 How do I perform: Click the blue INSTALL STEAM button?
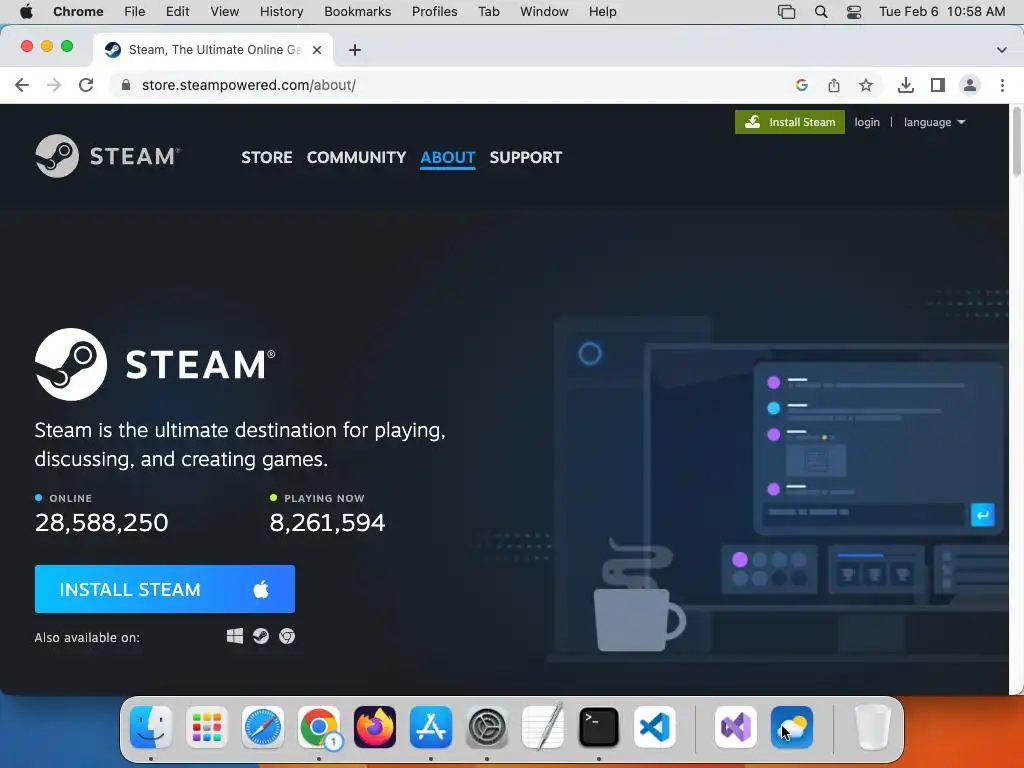(x=165, y=589)
